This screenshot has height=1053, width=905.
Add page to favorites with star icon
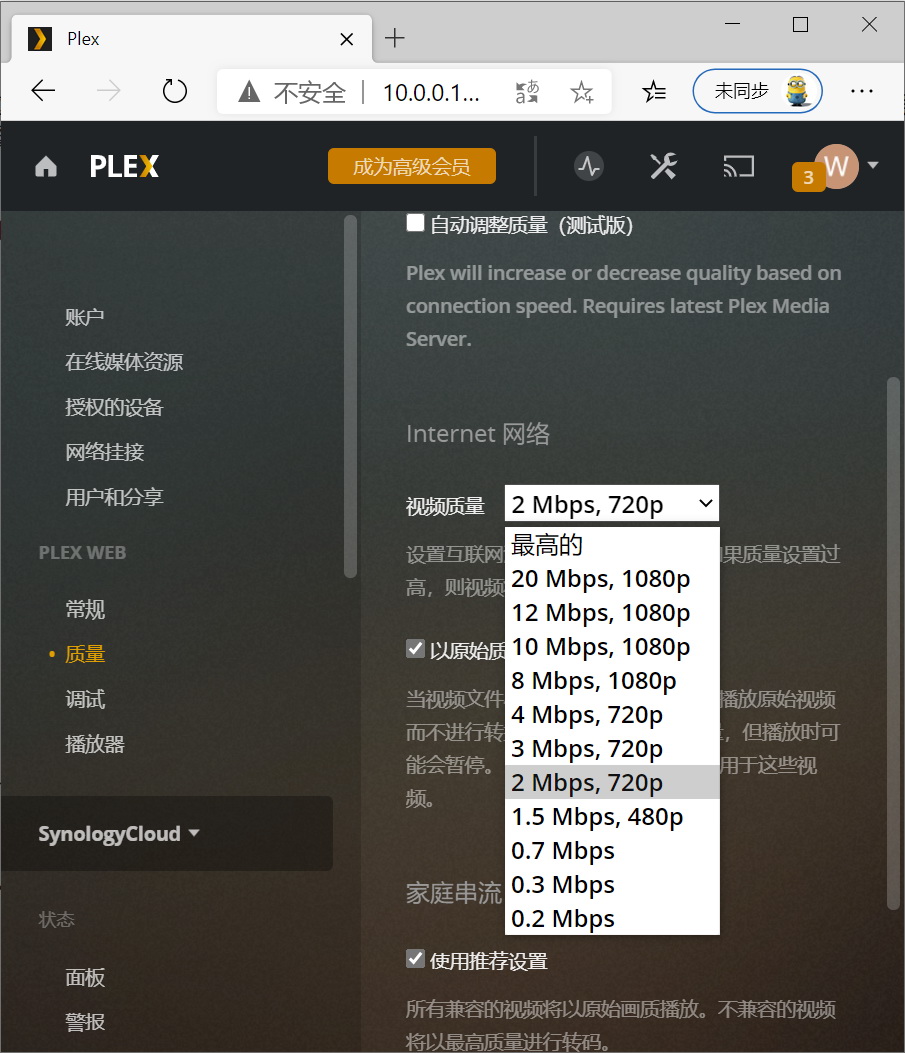point(581,91)
